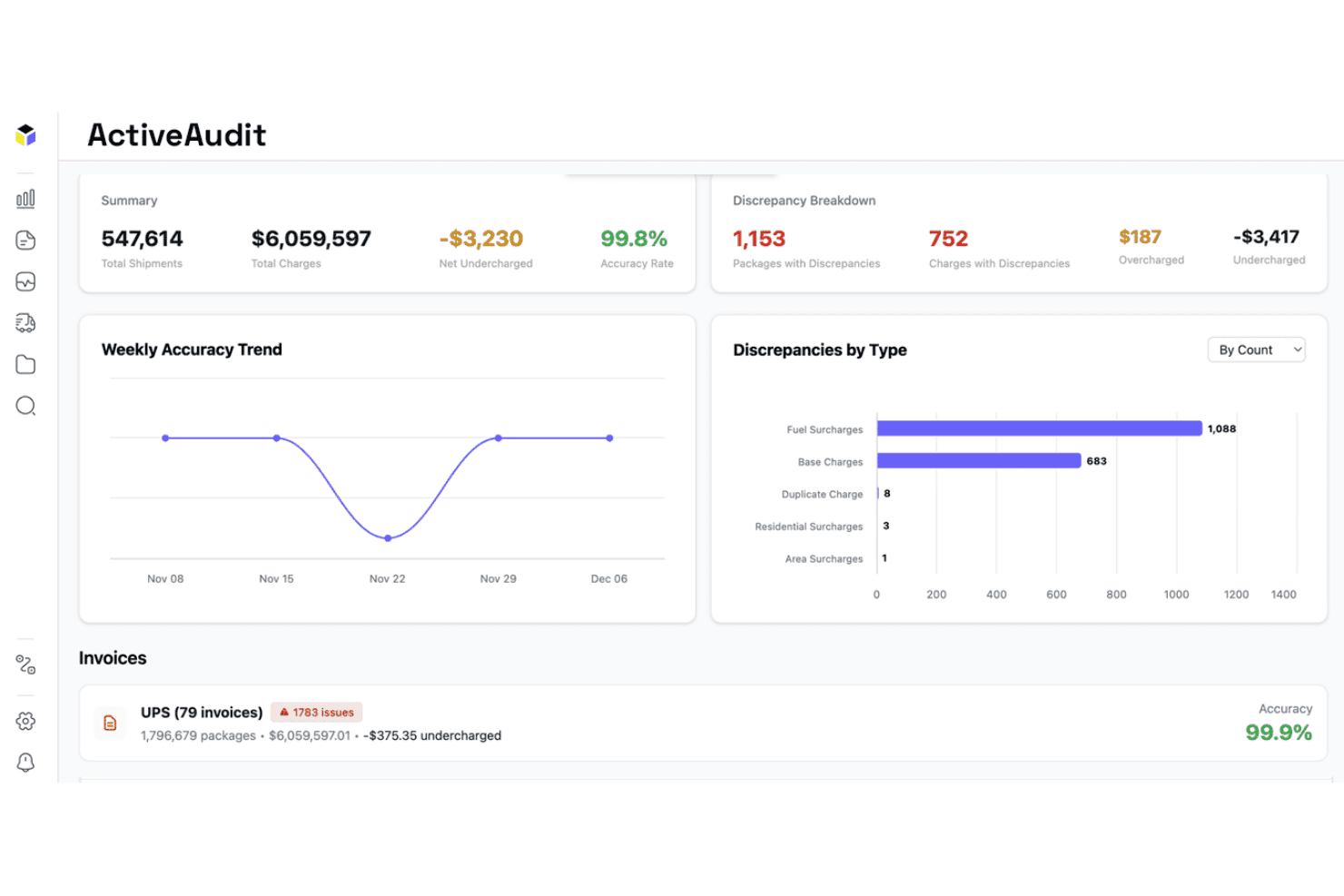Screen dimensions: 1344x896
Task: Click the Weekly Accuracy Trend heading
Action: 192,350
